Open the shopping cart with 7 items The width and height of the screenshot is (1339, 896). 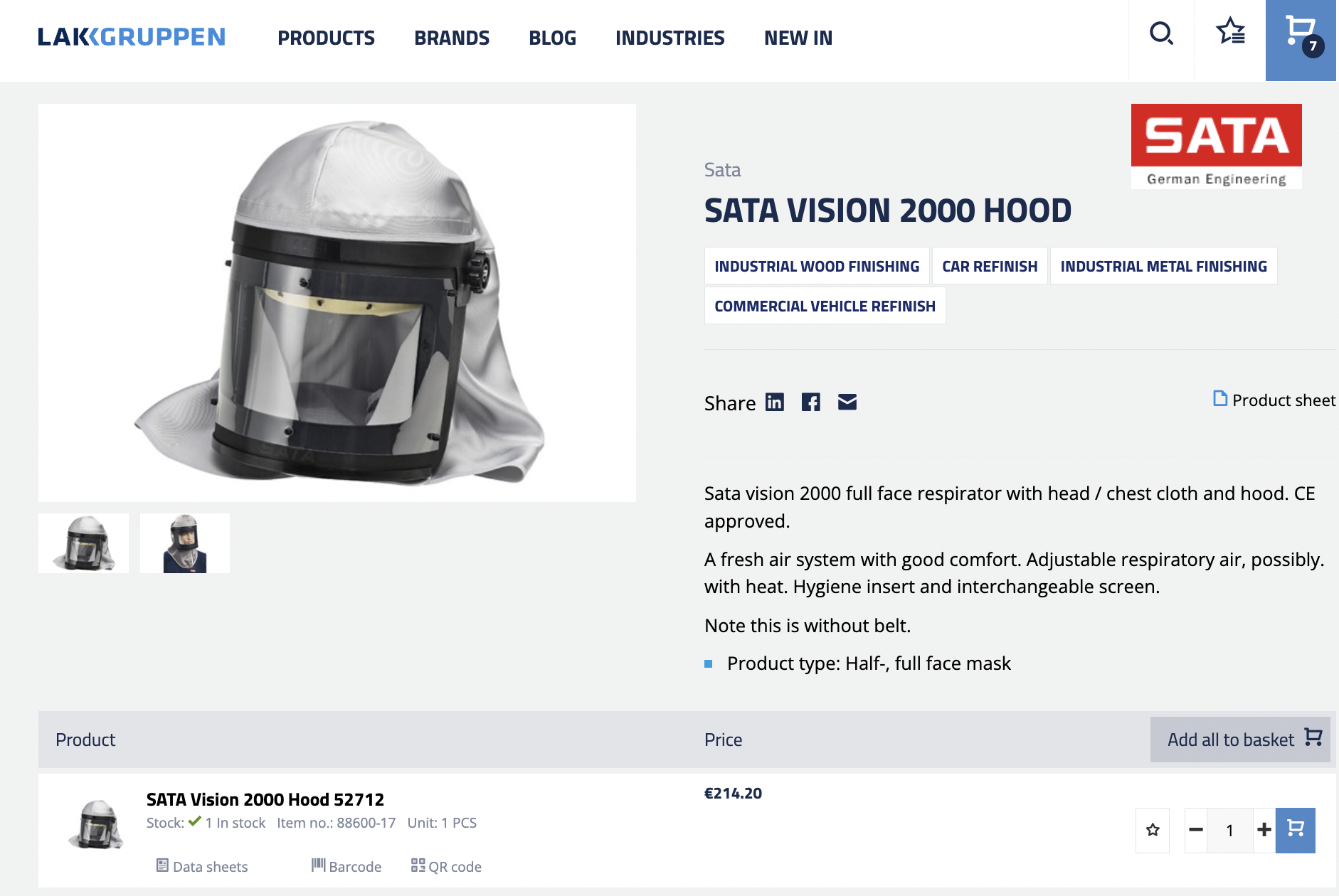tap(1301, 36)
